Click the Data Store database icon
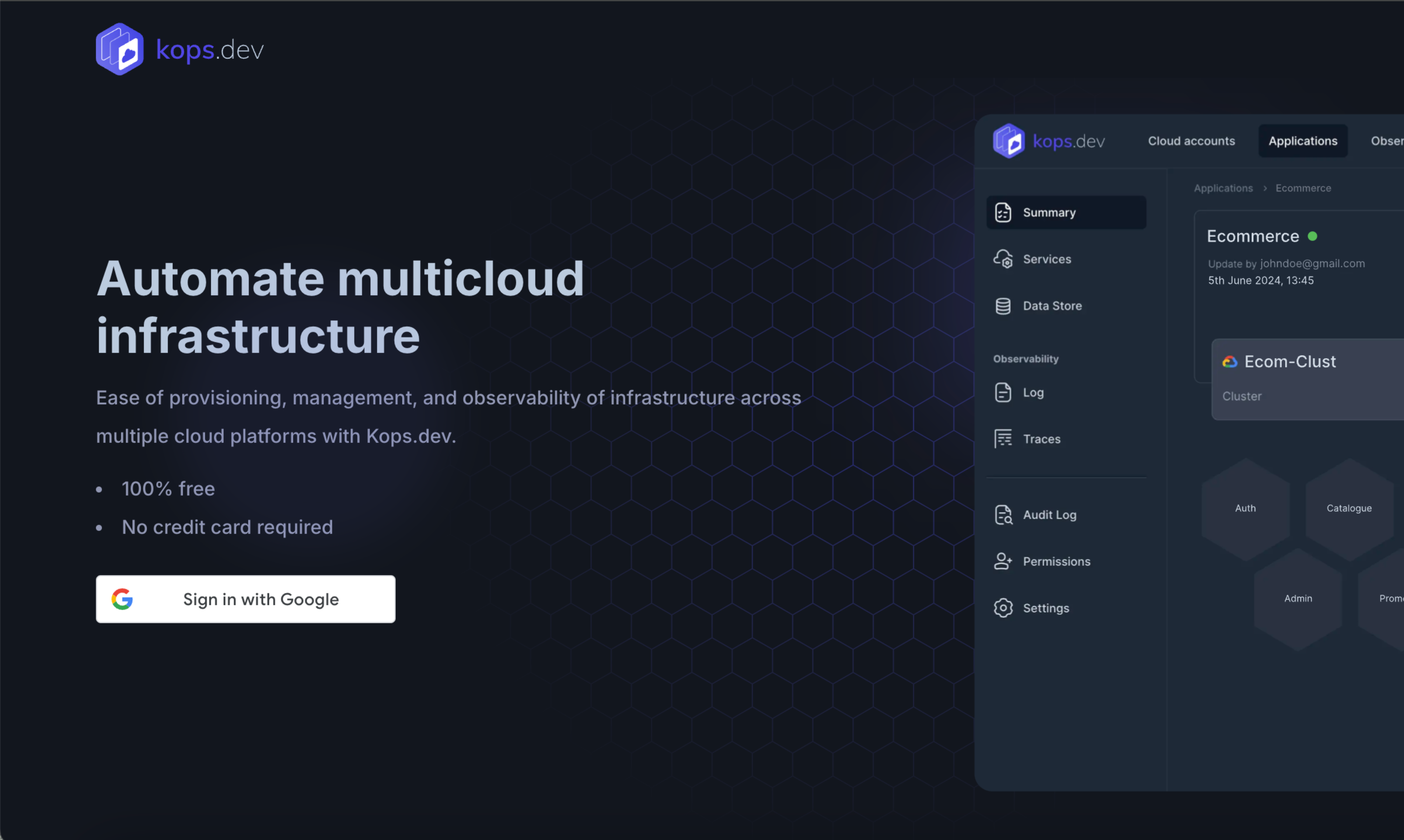Screen dimensions: 1404x840 [1003, 306]
